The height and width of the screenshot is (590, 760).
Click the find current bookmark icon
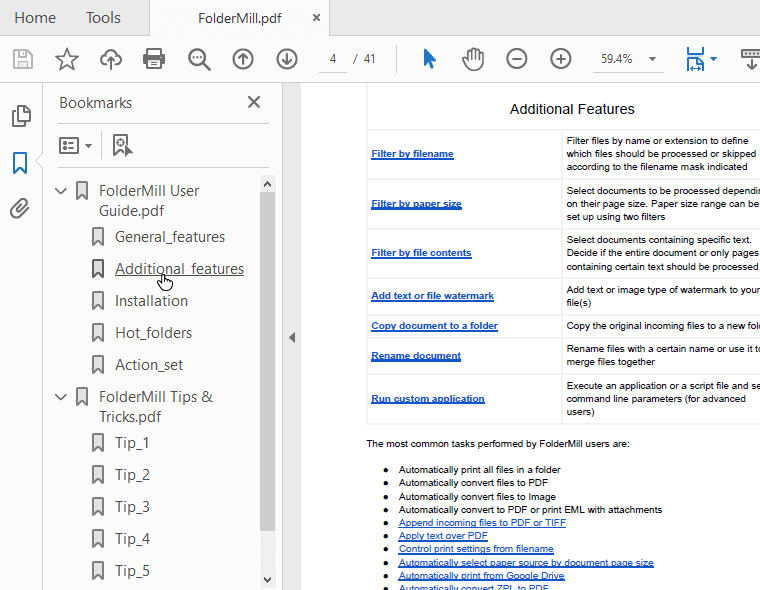tap(122, 145)
